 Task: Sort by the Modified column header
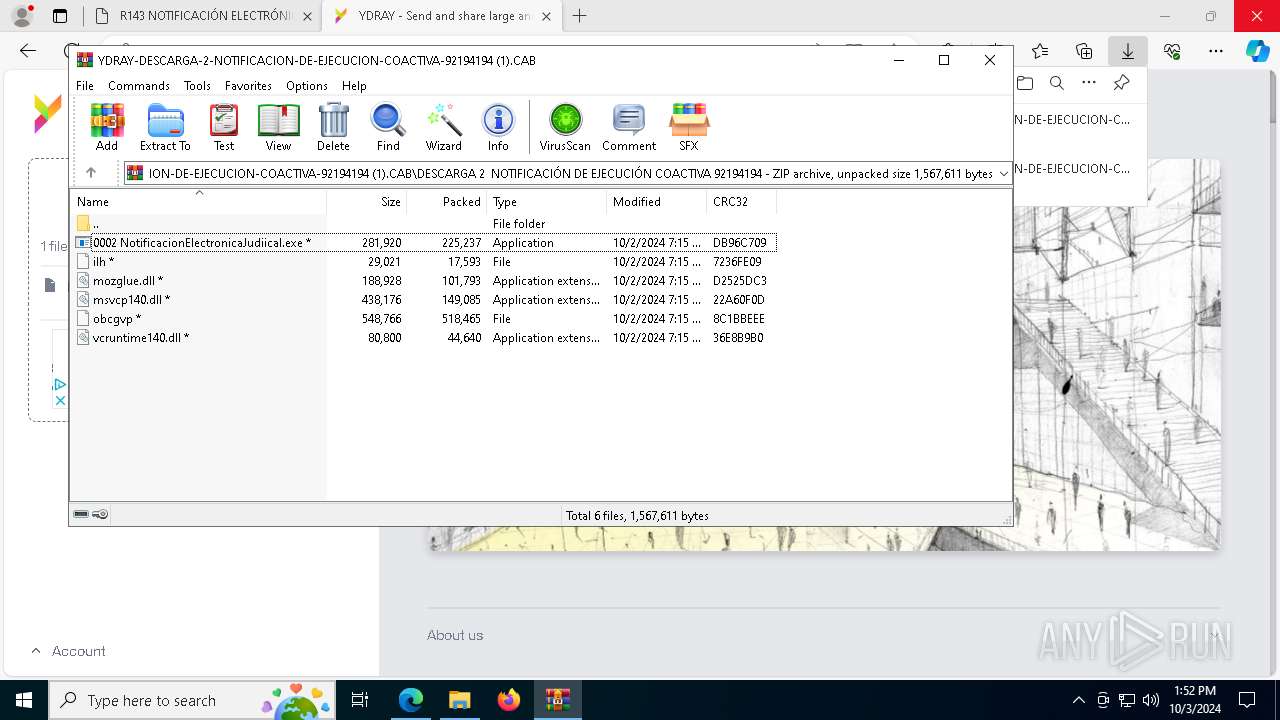click(x=656, y=202)
